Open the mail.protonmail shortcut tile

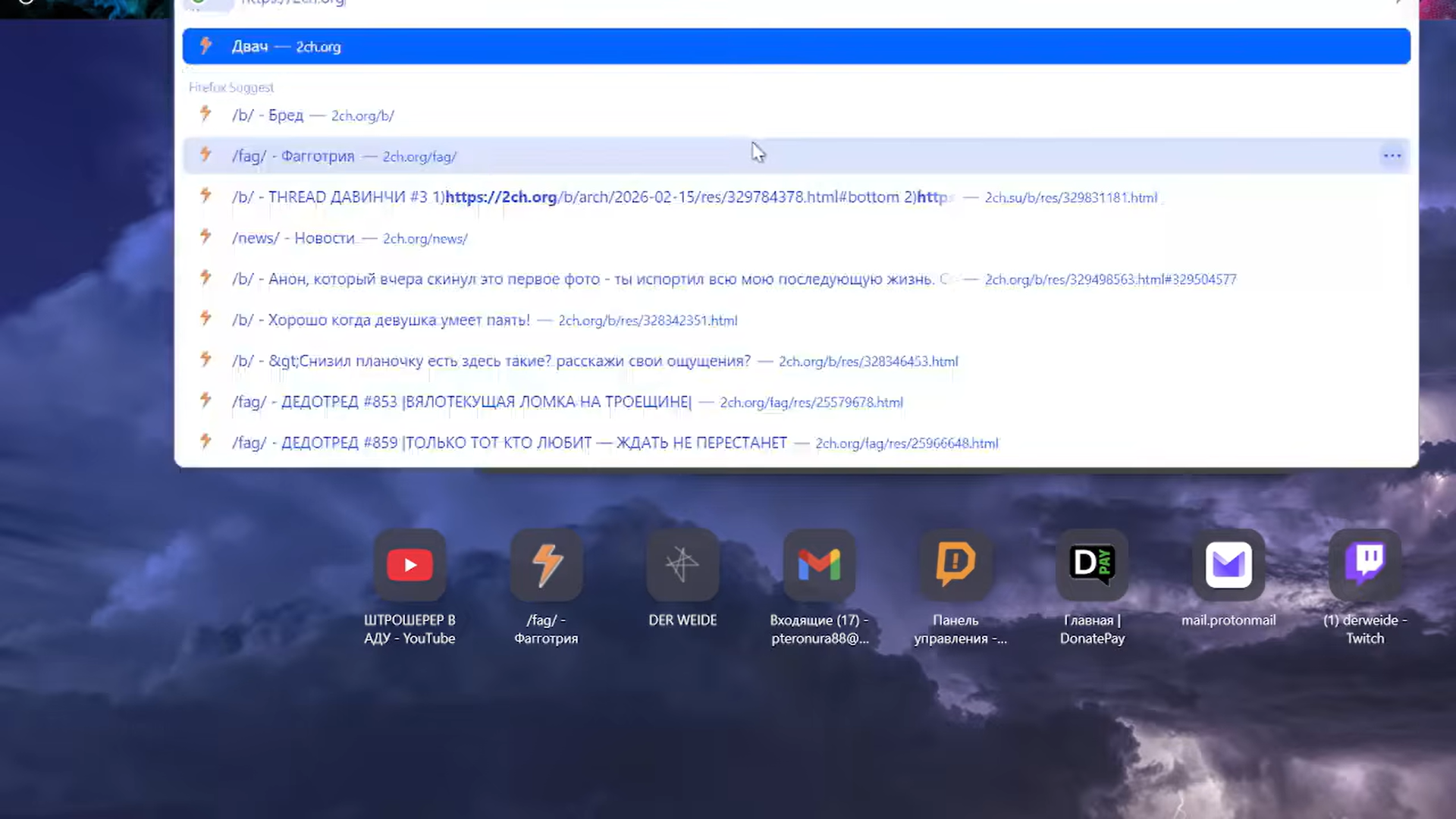(x=1228, y=566)
